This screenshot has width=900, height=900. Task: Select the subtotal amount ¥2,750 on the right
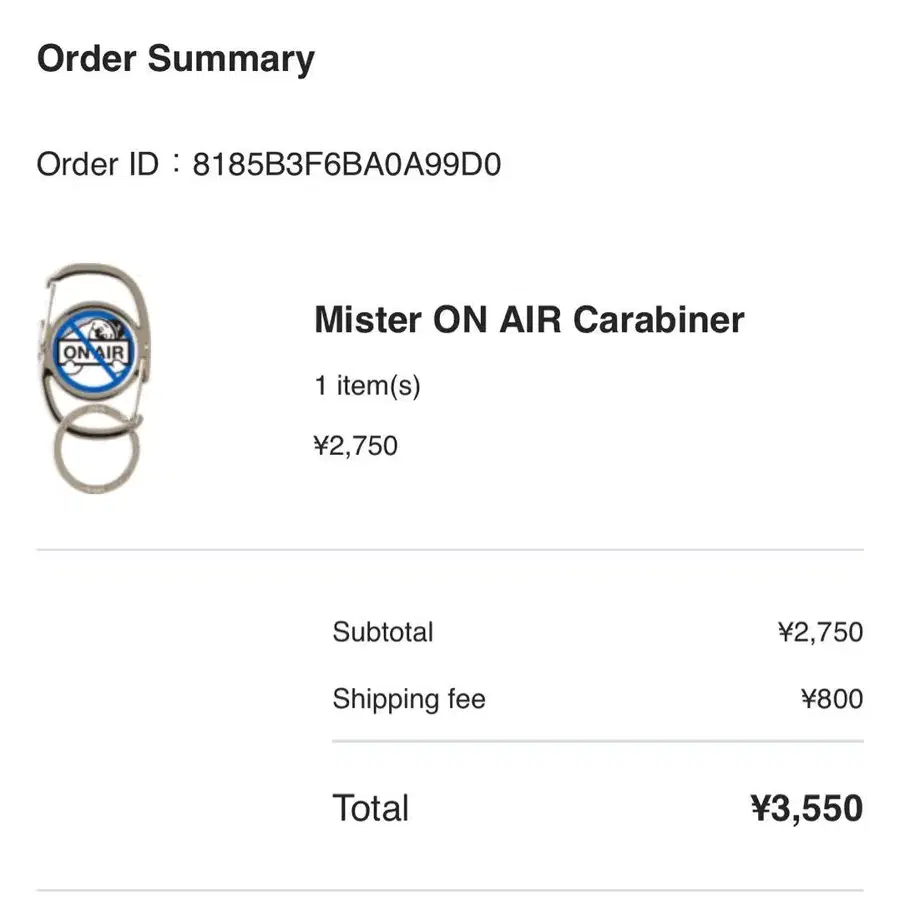pyautogui.click(x=819, y=632)
